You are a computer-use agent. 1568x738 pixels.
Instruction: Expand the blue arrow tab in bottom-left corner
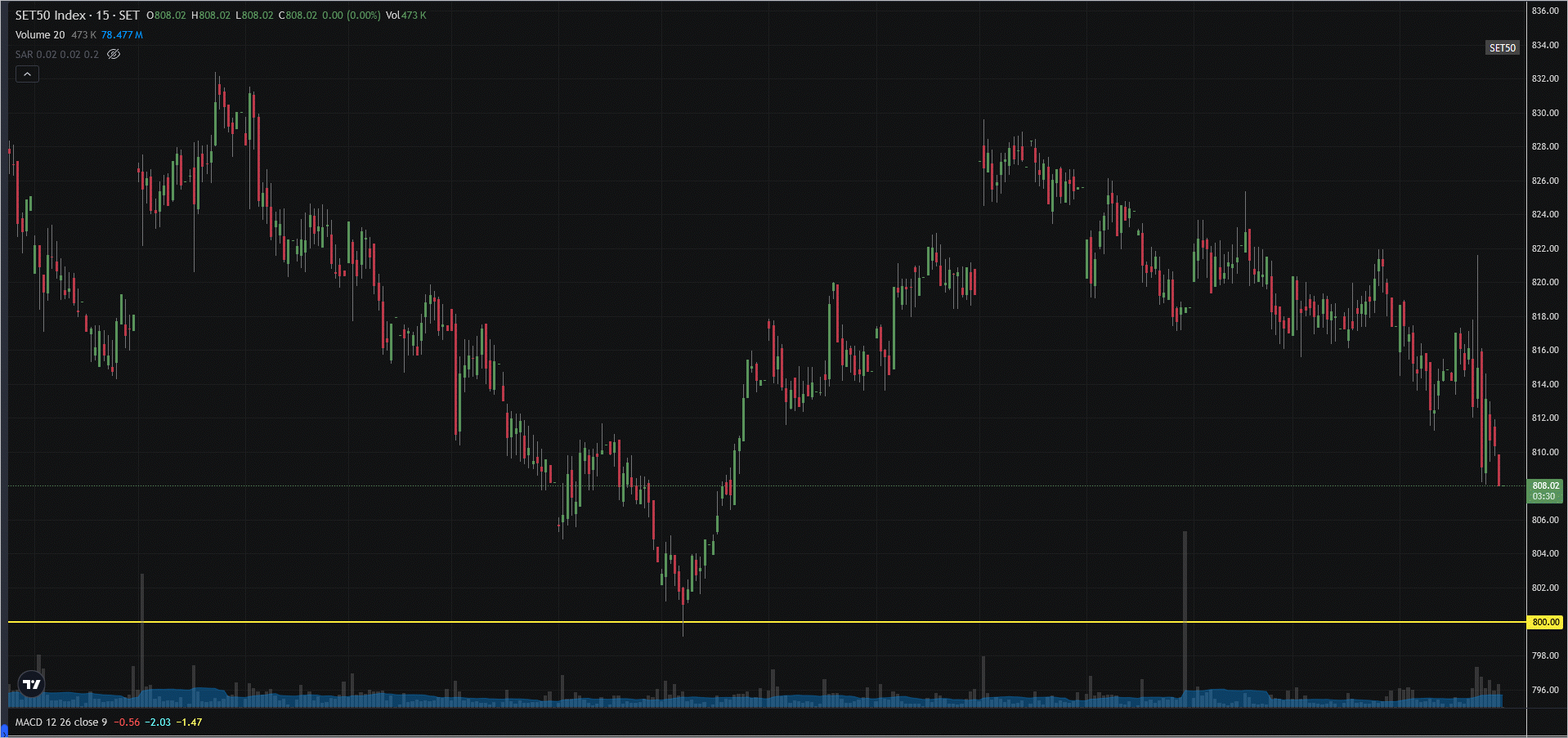[4, 730]
